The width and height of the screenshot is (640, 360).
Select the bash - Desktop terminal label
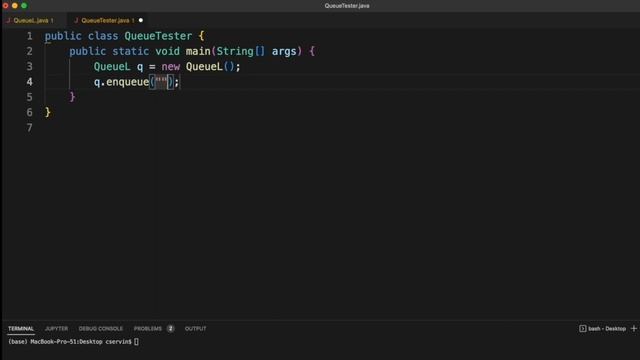click(x=607, y=329)
